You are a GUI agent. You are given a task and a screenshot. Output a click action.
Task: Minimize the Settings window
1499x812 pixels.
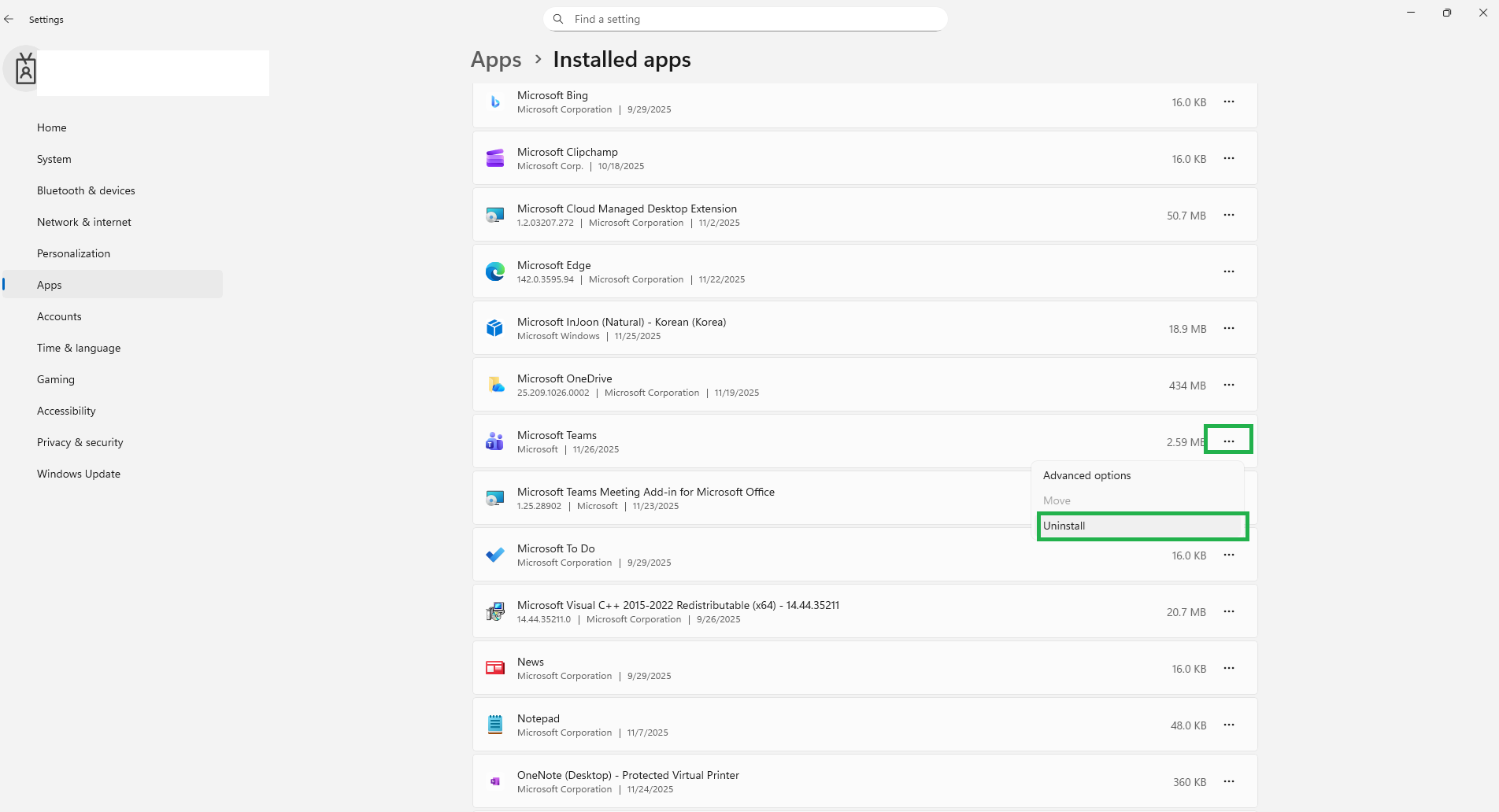point(1411,13)
